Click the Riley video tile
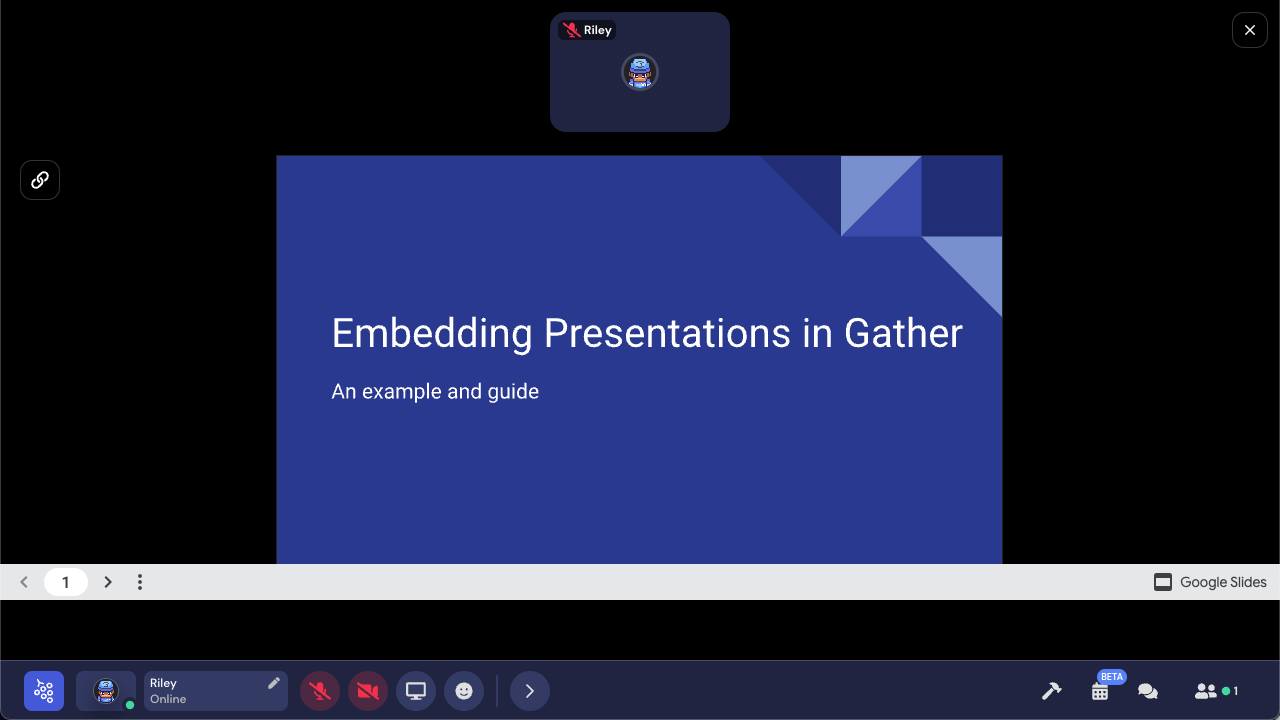 (x=640, y=72)
